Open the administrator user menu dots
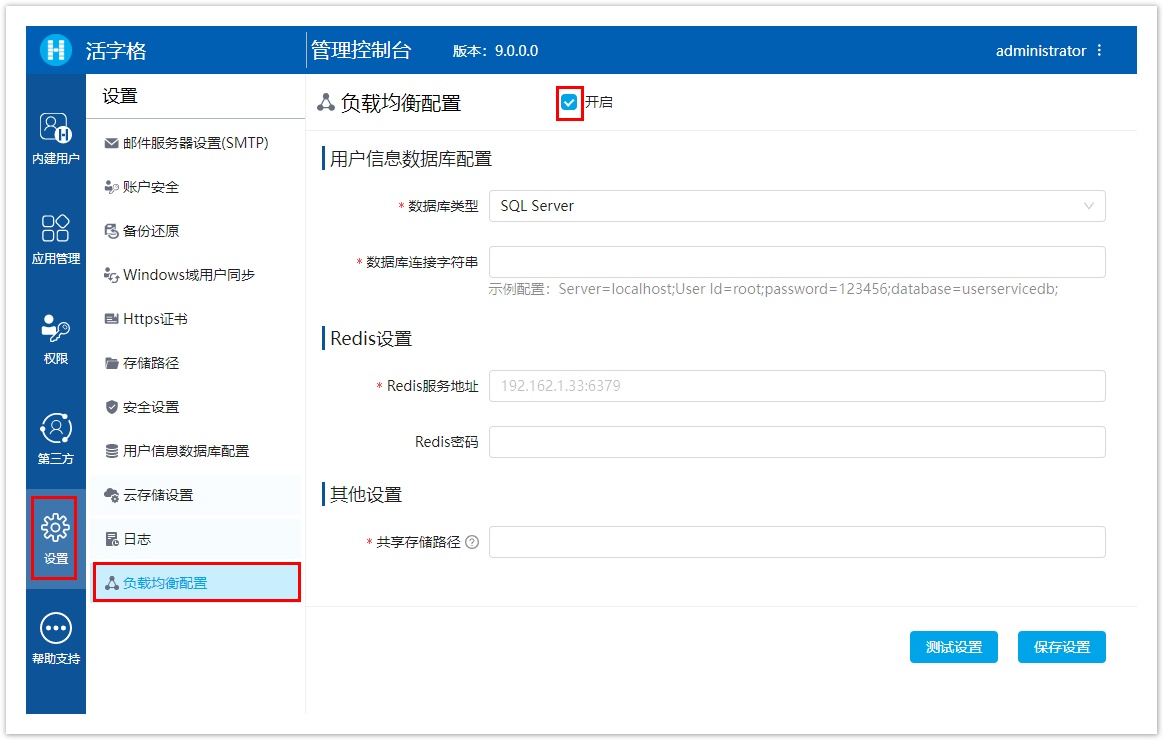The image size is (1163, 740). coord(1100,50)
